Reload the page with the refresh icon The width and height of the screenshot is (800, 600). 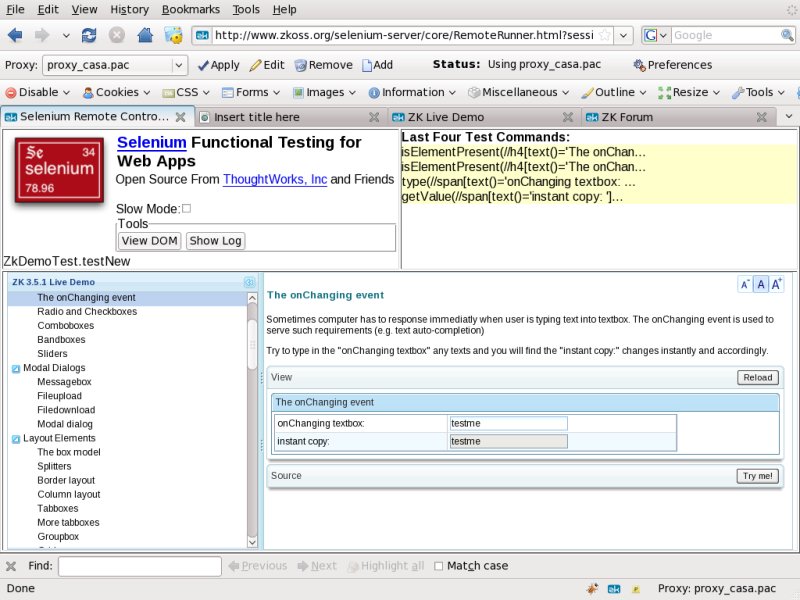tap(89, 35)
